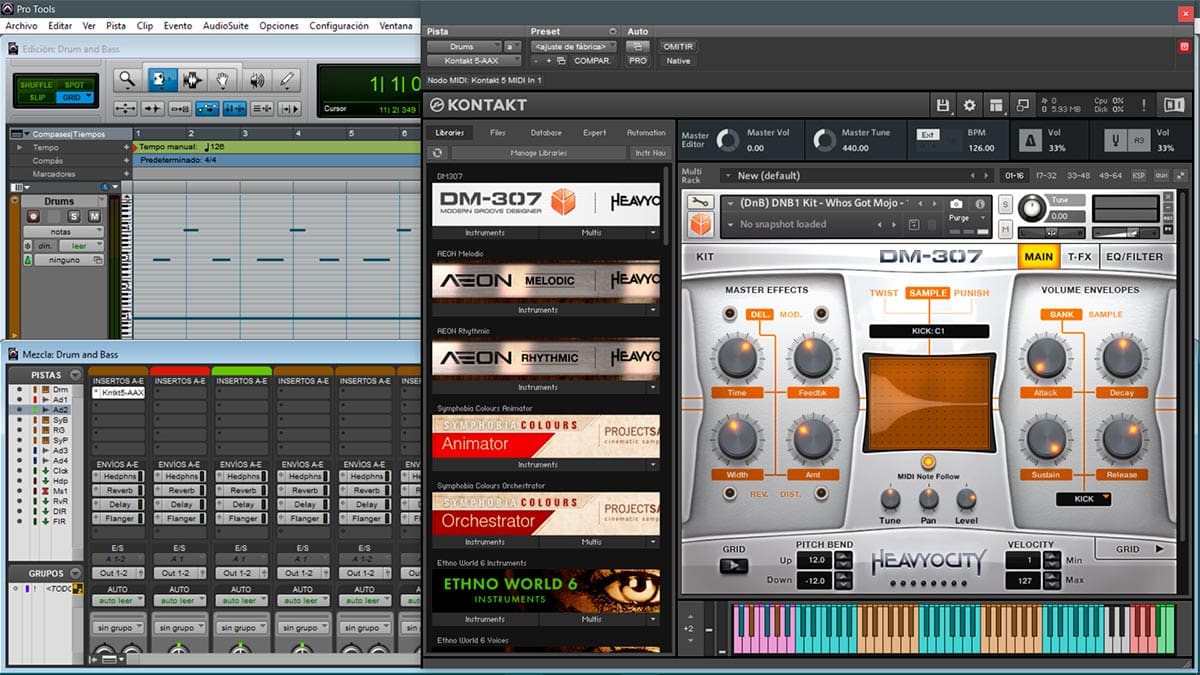Select TWIST mode in DM-307
1200x675 pixels.
click(884, 293)
